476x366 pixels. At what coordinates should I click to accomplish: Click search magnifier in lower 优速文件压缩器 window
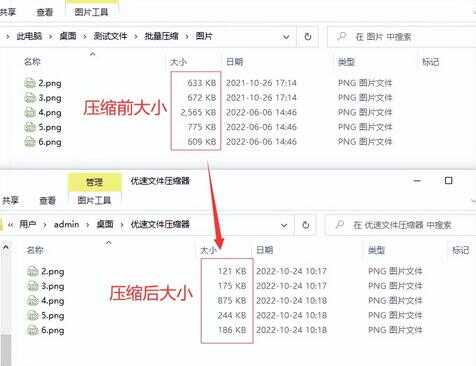tap(340, 225)
